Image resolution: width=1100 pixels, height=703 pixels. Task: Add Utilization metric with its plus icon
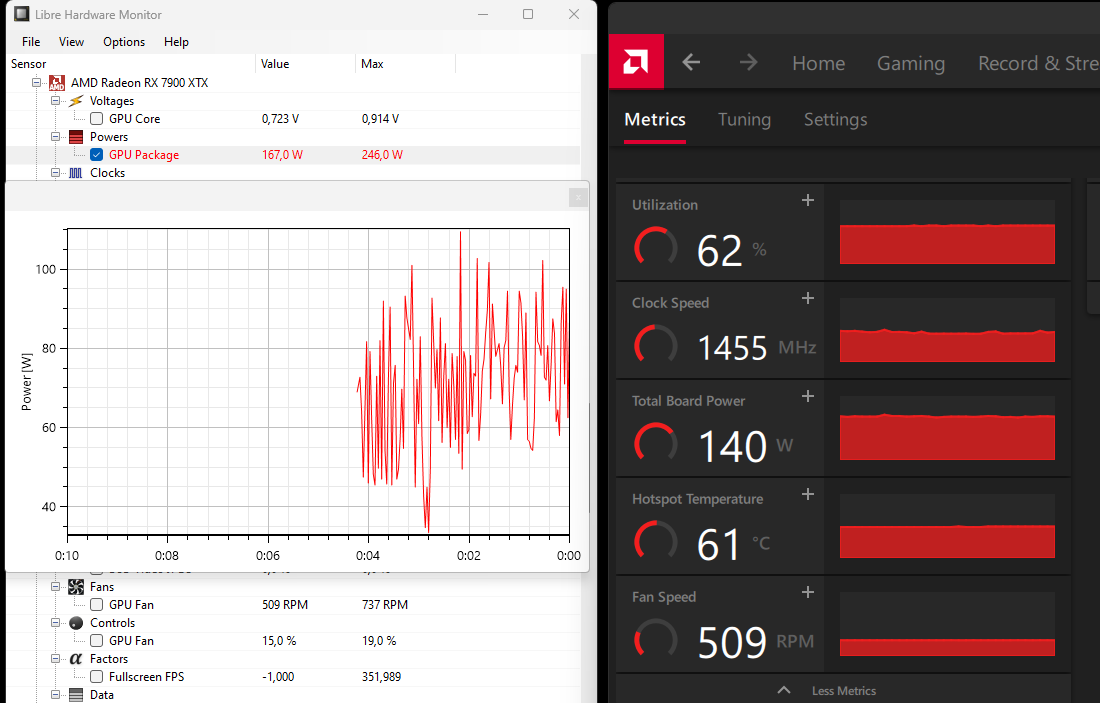point(807,200)
